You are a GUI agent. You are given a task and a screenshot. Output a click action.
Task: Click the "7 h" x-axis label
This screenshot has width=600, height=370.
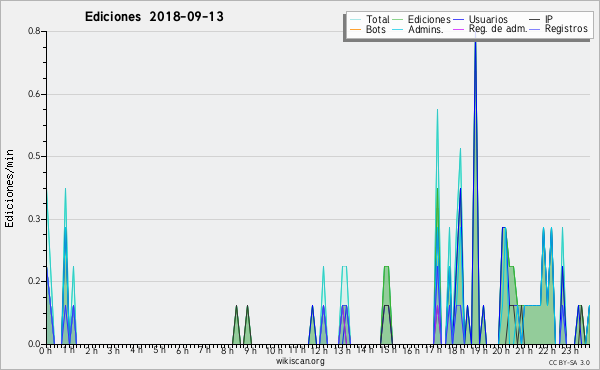(205, 350)
